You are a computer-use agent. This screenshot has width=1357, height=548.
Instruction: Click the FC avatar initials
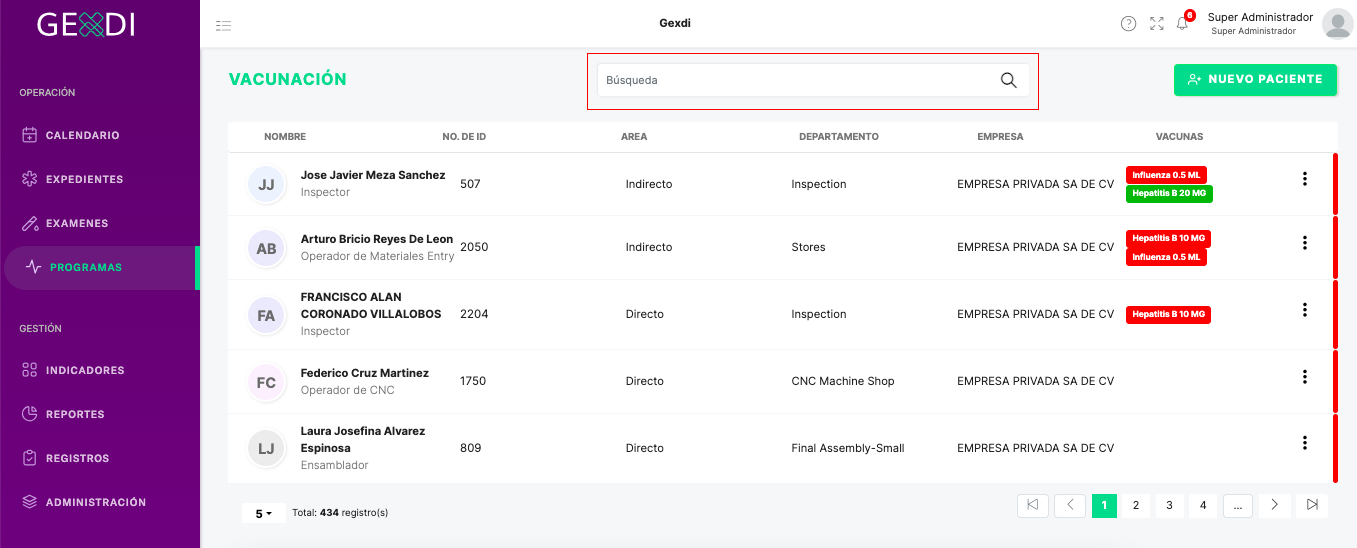[x=266, y=382]
